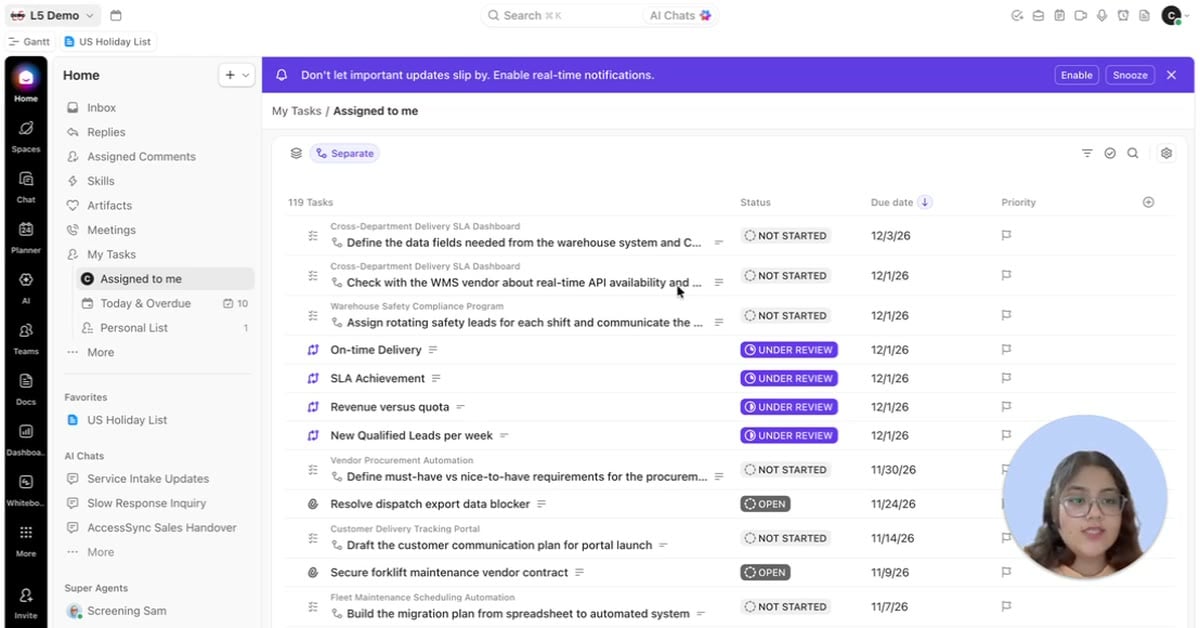Dismiss the notification banner with X

[x=1171, y=75]
